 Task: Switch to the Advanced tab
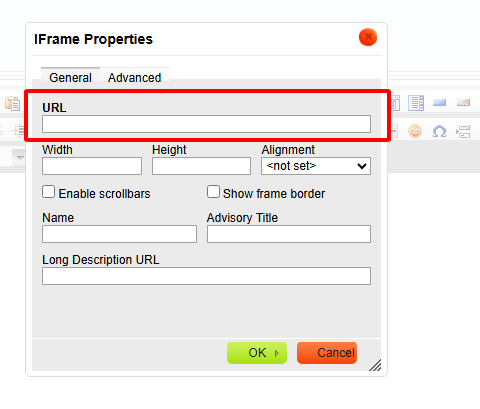click(x=135, y=78)
